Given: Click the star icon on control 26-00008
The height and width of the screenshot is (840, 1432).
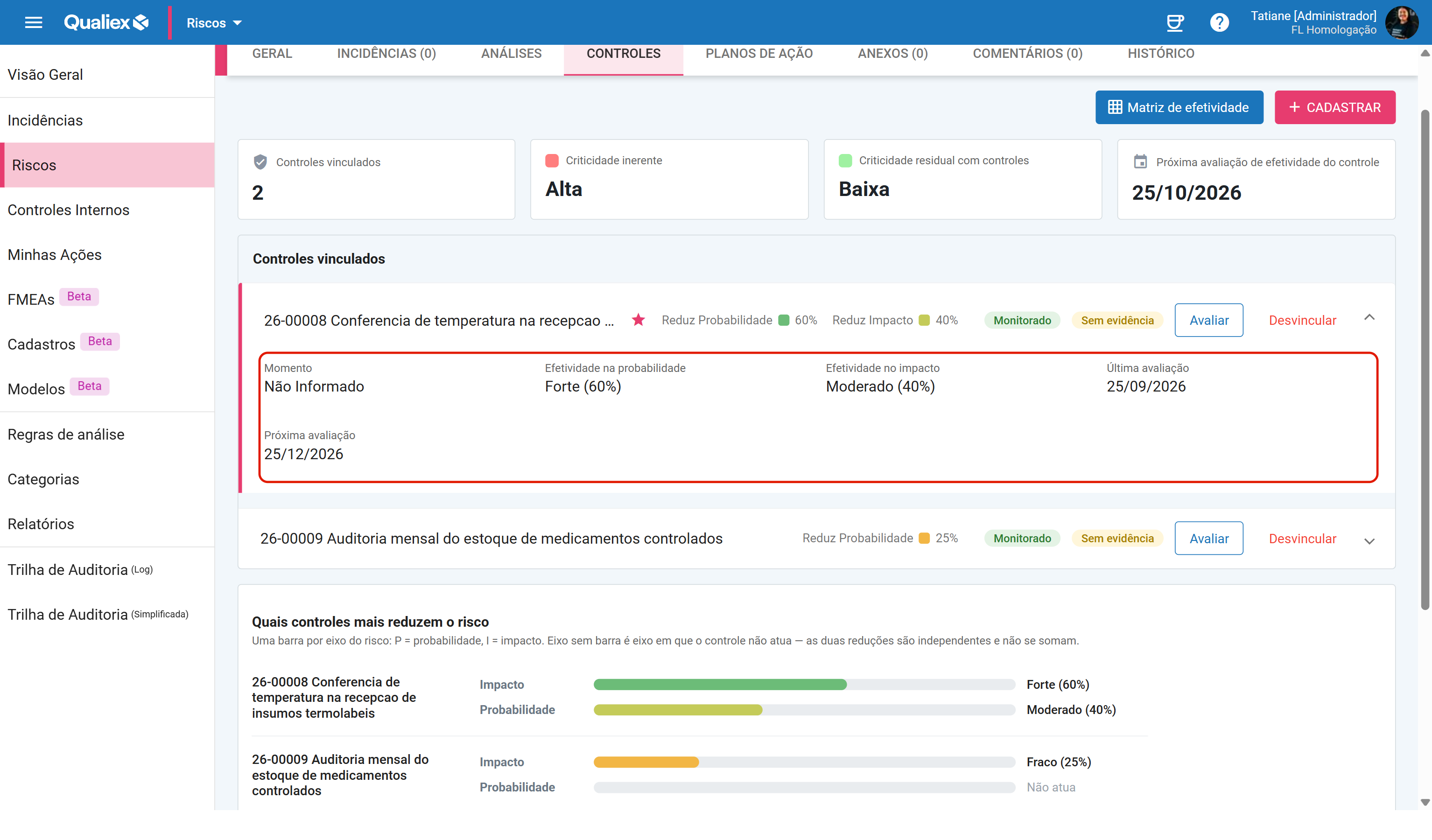Looking at the screenshot, I should [638, 320].
